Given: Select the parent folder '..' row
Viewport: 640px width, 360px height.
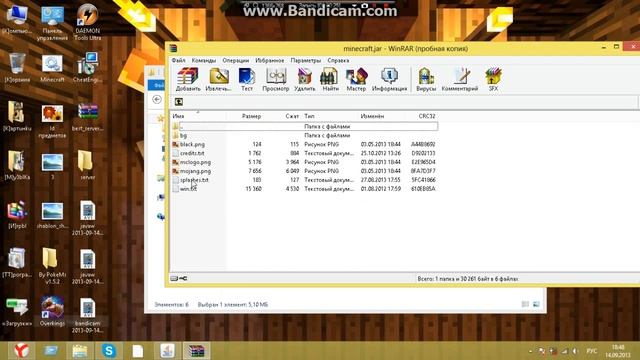Looking at the screenshot, I should click(x=304, y=127).
